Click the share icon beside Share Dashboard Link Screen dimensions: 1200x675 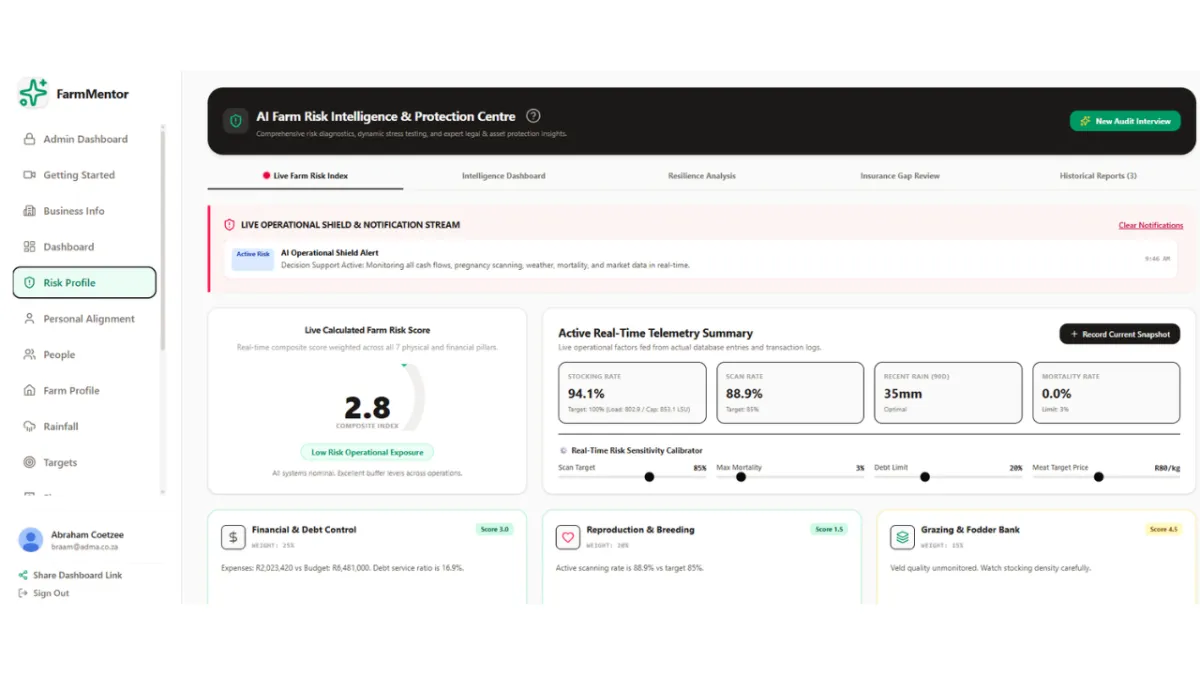tap(23, 575)
